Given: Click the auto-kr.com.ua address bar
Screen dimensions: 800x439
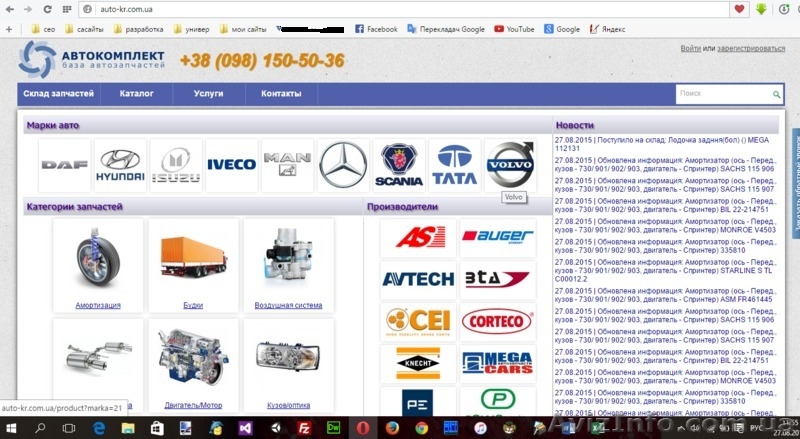Looking at the screenshot, I should (x=406, y=9).
